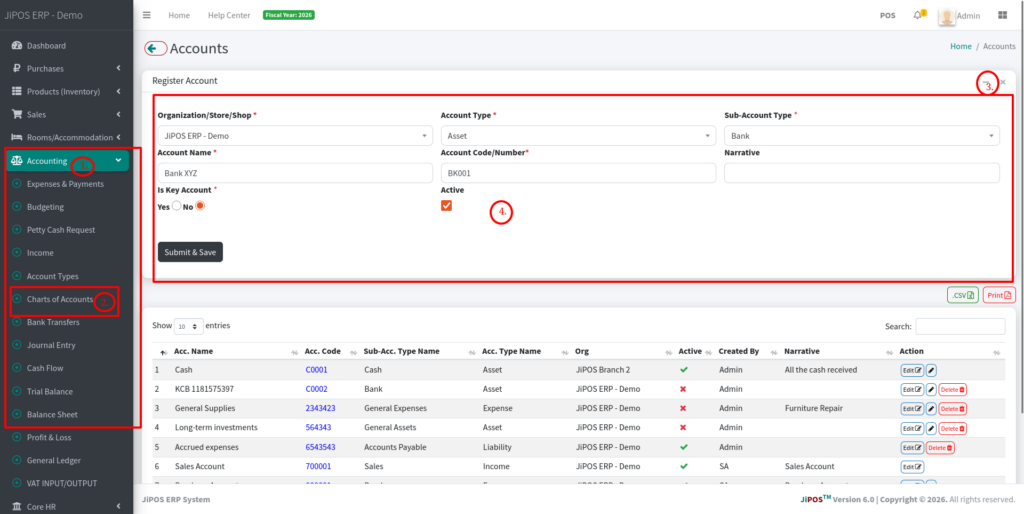Click the Purchases ruble sign icon
This screenshot has height=514, width=1024.
17,69
